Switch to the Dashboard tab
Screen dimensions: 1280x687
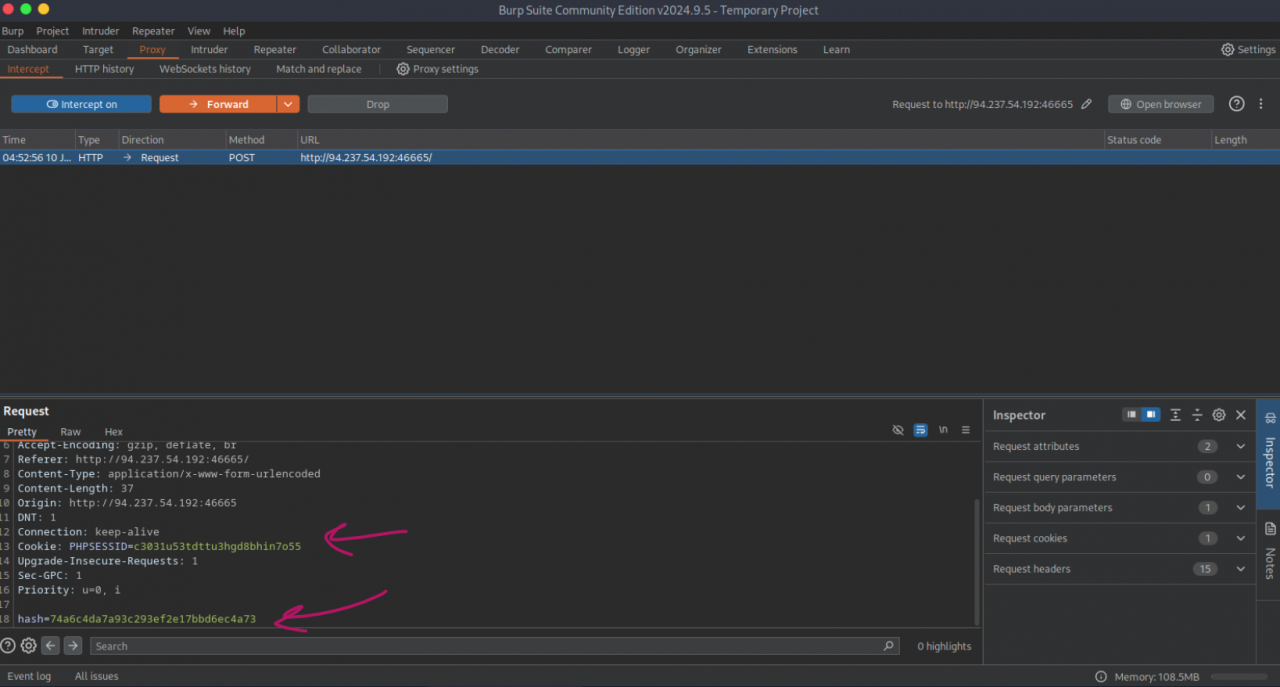click(x=32, y=49)
